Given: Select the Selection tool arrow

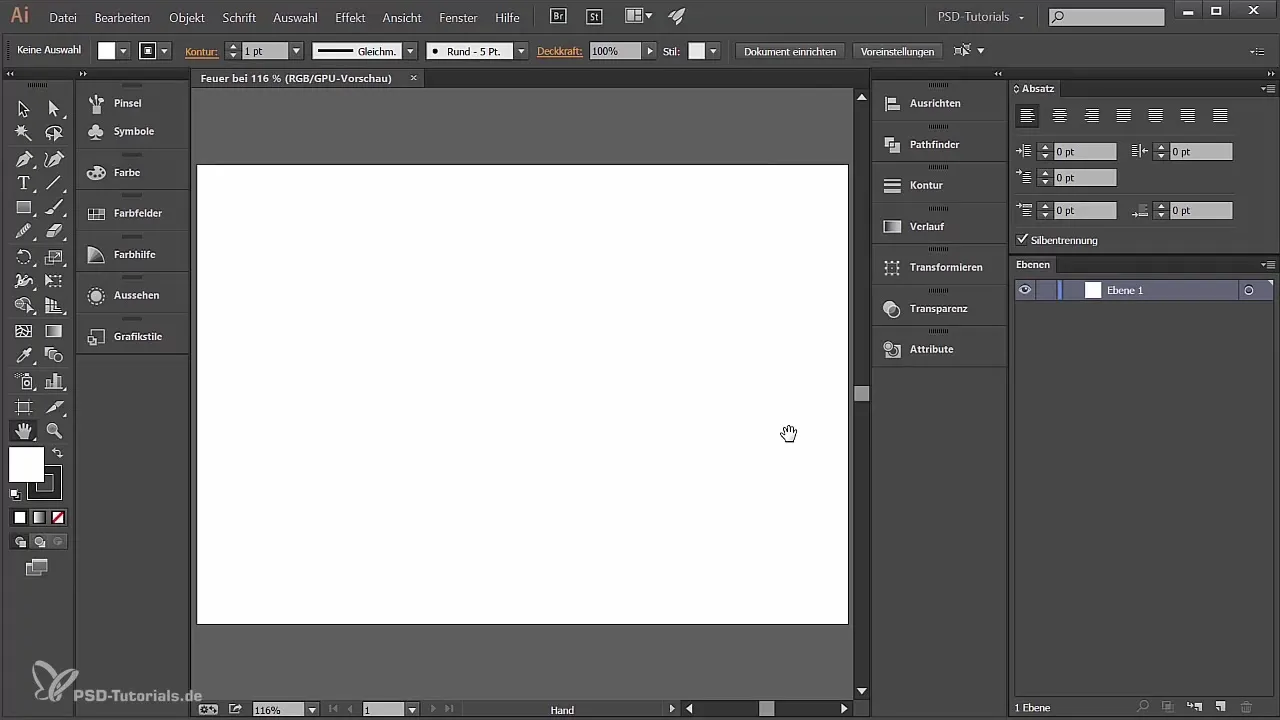Looking at the screenshot, I should [24, 108].
